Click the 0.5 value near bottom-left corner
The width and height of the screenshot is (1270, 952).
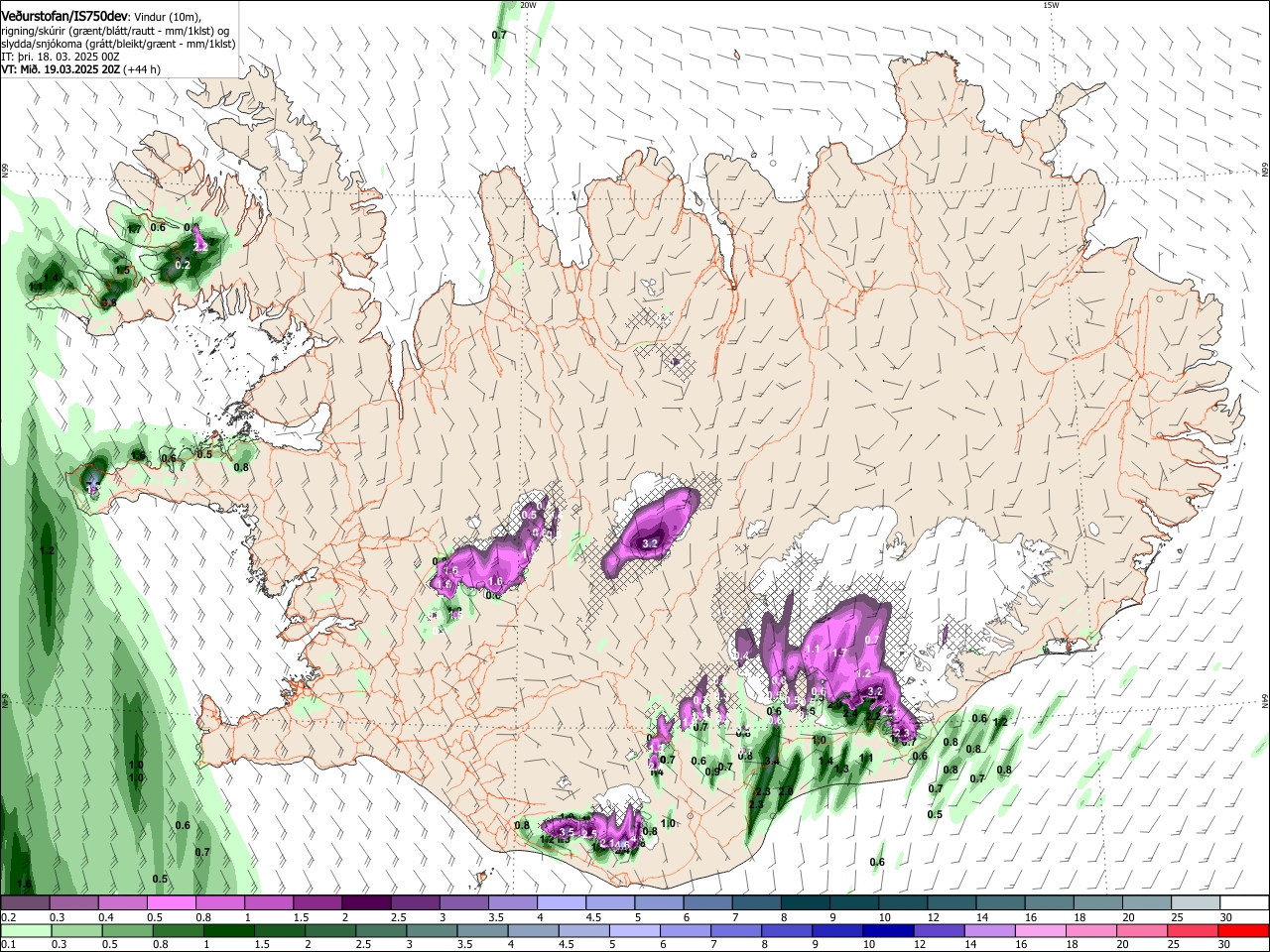(160, 879)
